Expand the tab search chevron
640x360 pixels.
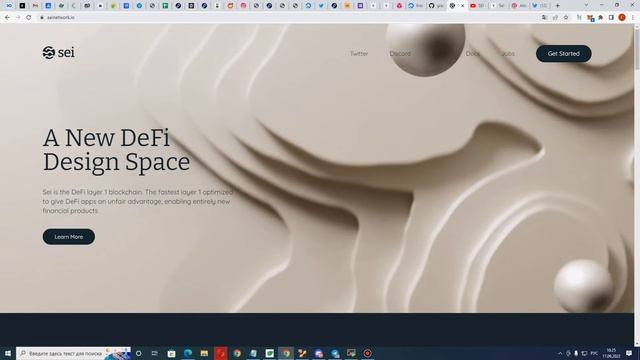pos(586,5)
